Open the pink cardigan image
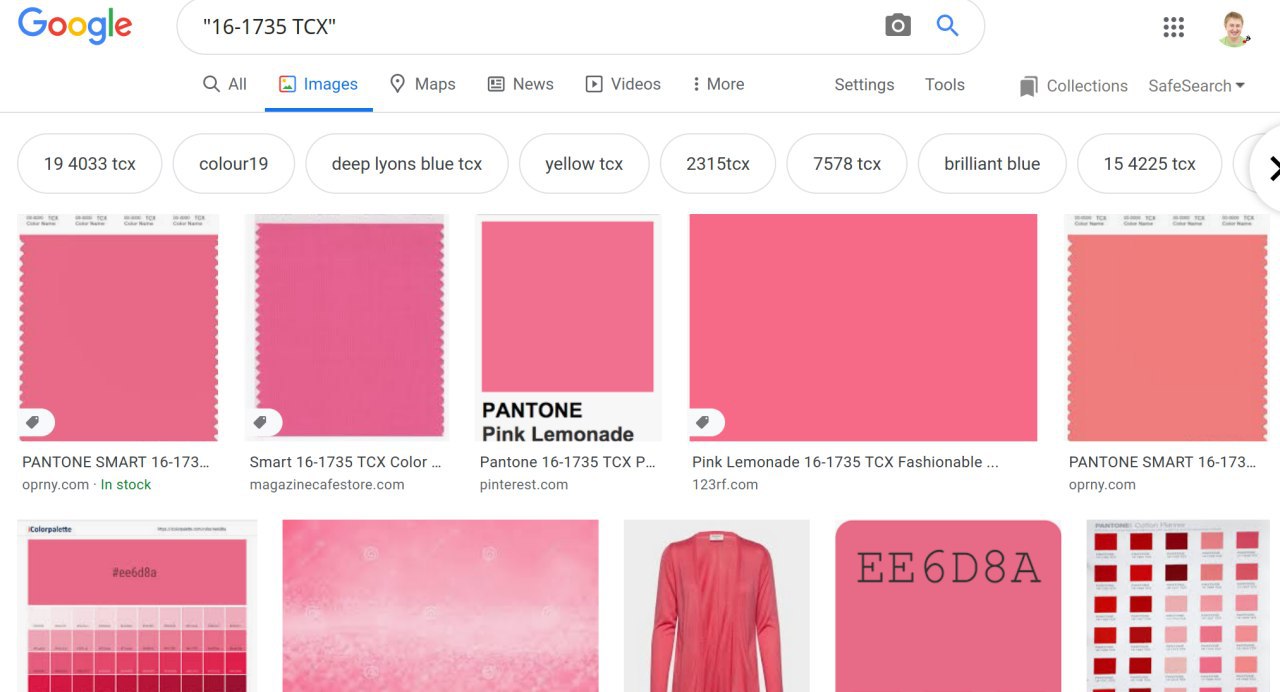Image resolution: width=1280 pixels, height=692 pixels. pos(717,606)
